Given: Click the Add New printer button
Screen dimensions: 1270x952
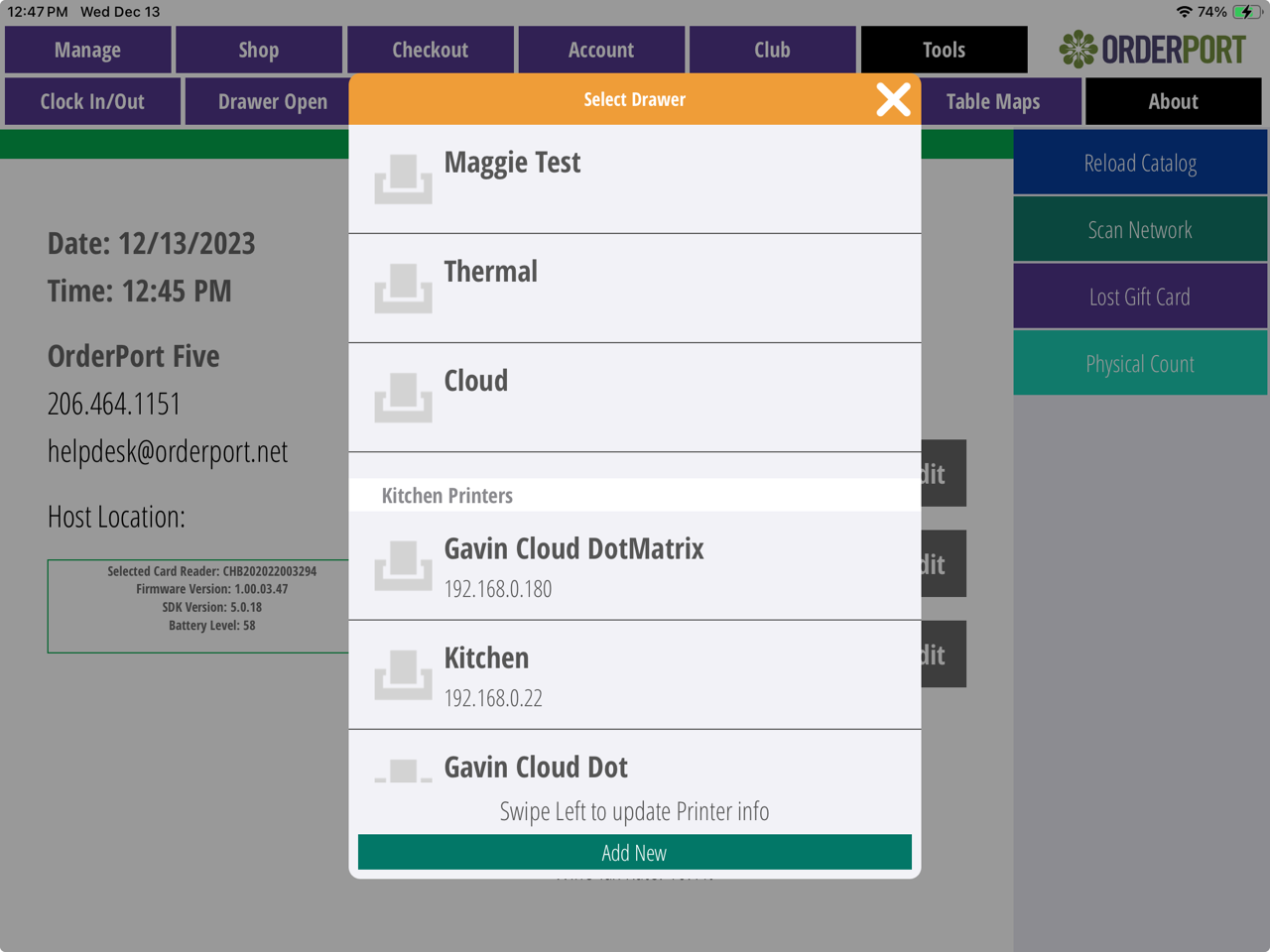Looking at the screenshot, I should [x=635, y=853].
